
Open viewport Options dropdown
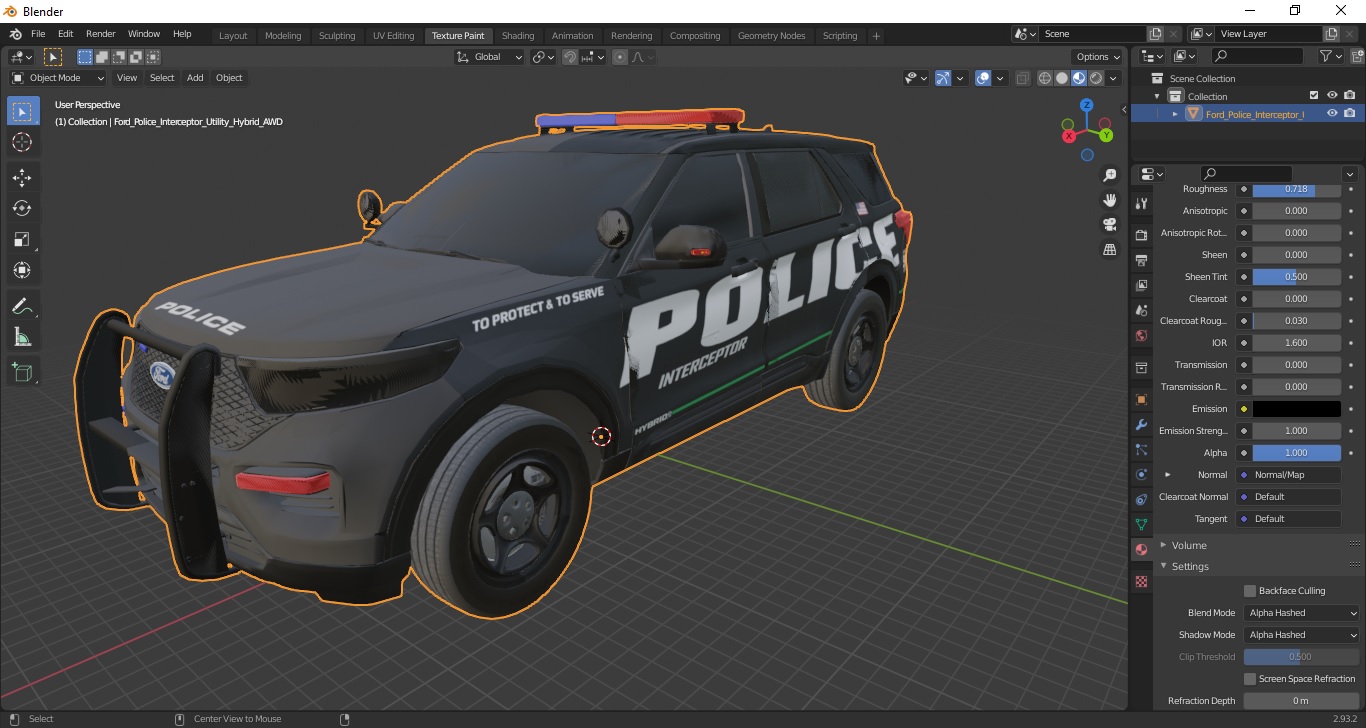point(1097,57)
